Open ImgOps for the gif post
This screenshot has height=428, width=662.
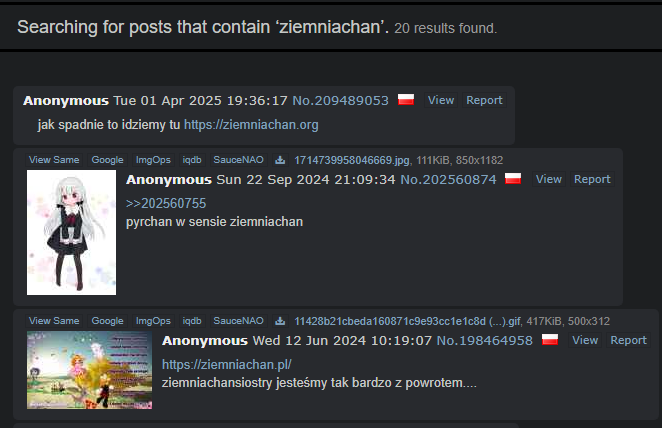pos(153,321)
